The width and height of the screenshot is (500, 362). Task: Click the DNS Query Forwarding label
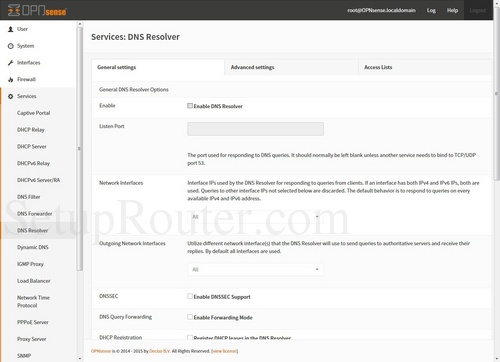125,317
